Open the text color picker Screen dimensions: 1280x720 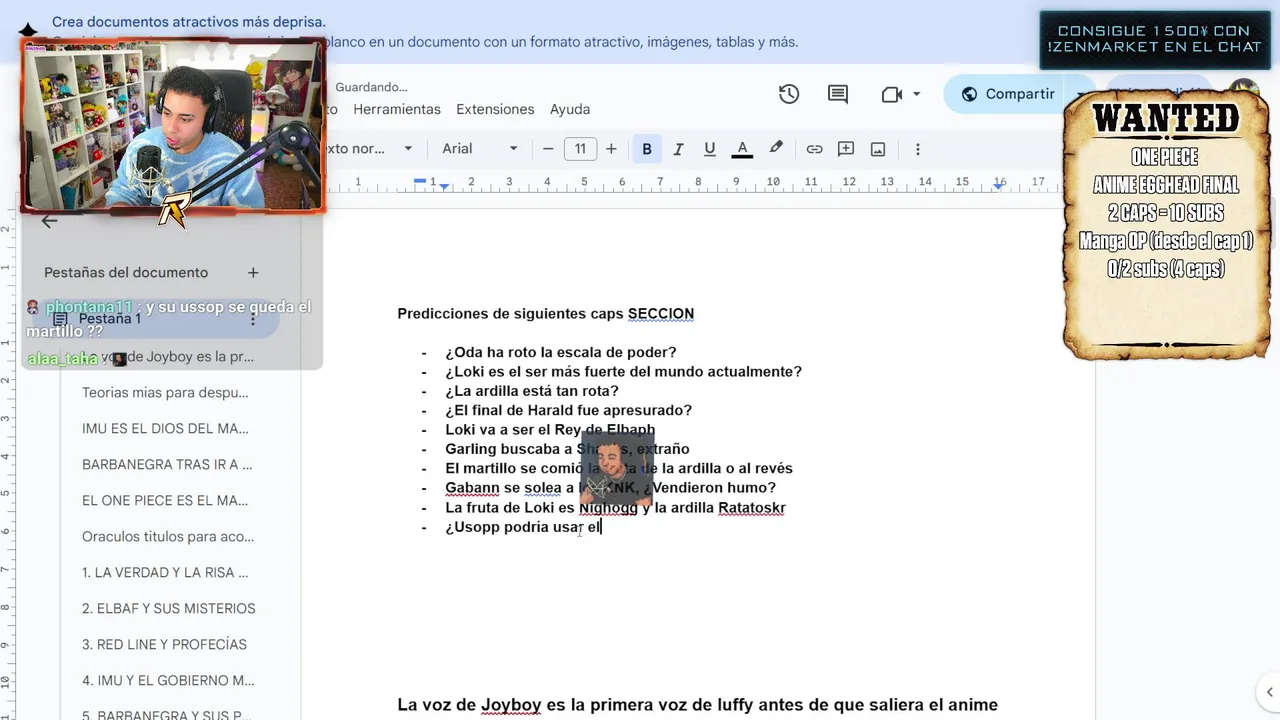(742, 149)
